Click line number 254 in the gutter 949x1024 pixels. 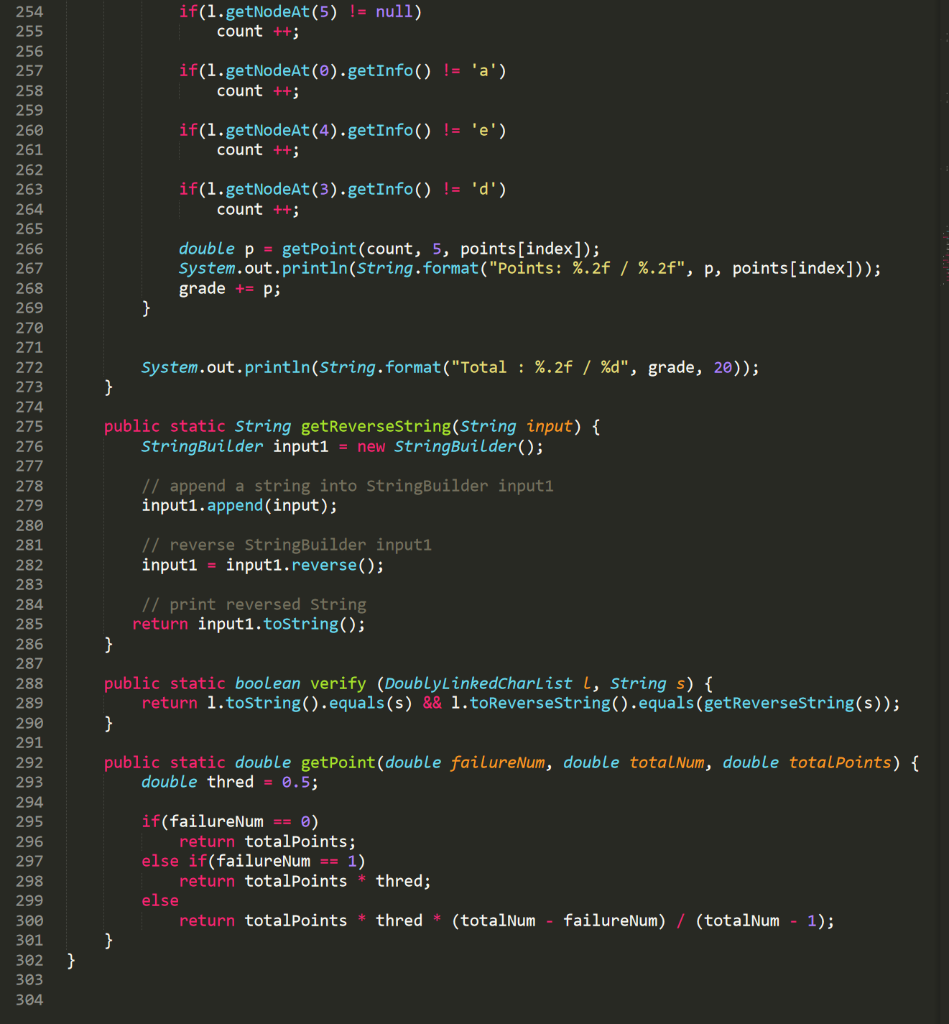[29, 12]
